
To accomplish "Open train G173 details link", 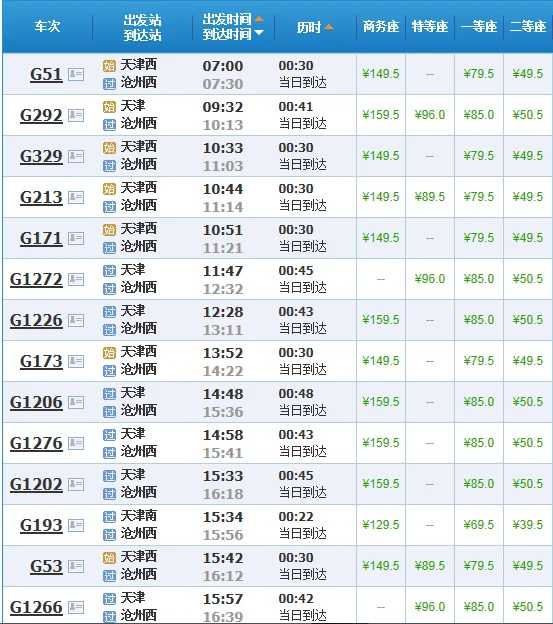I will tap(41, 362).
